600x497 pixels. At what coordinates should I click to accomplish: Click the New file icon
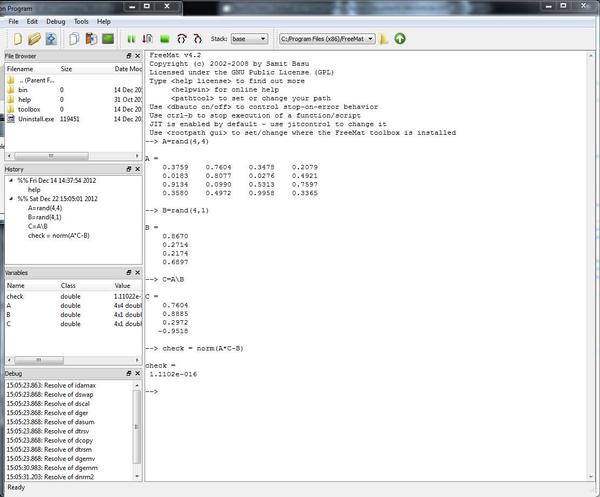18,39
